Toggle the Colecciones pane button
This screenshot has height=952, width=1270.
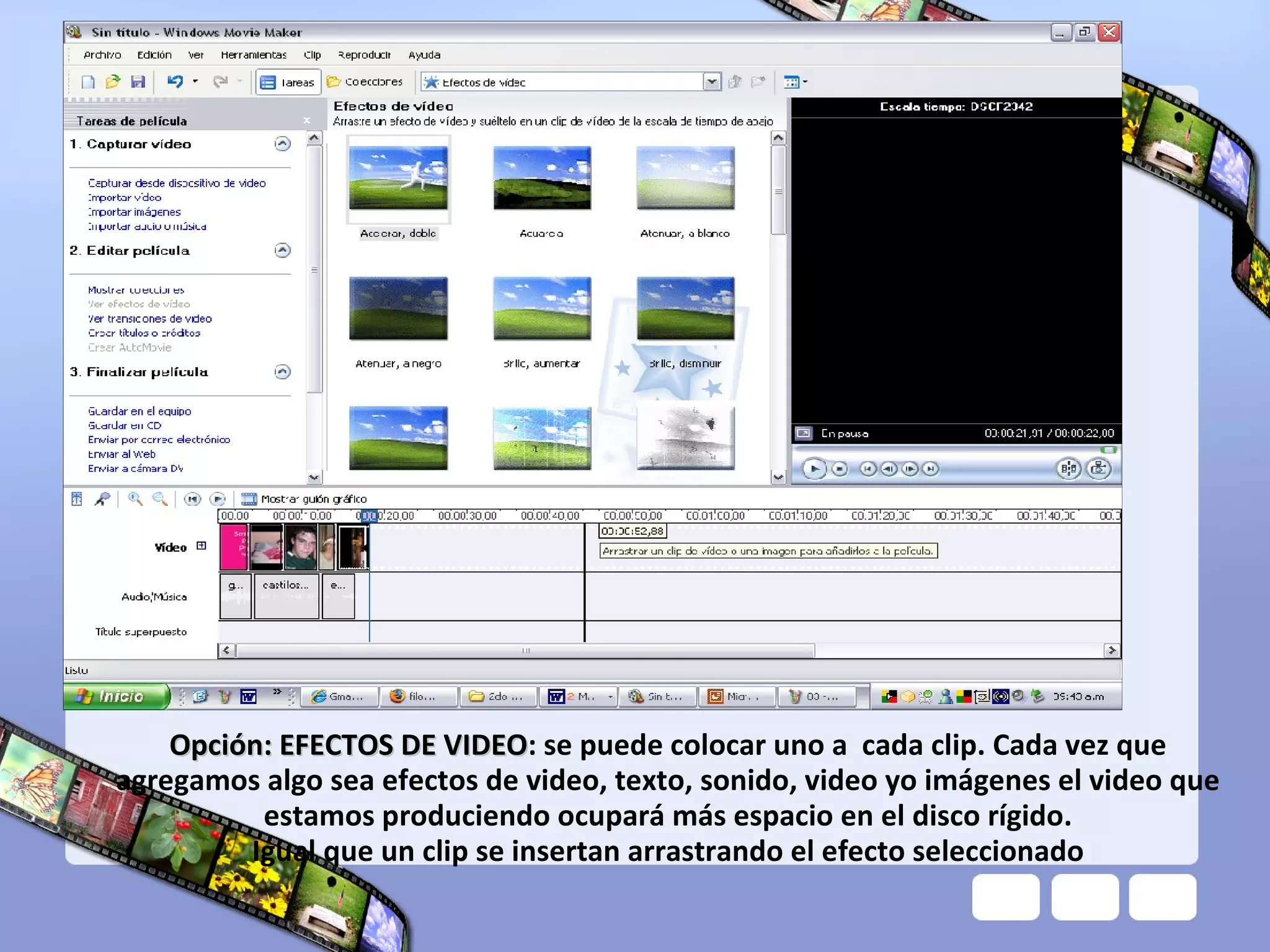point(365,82)
